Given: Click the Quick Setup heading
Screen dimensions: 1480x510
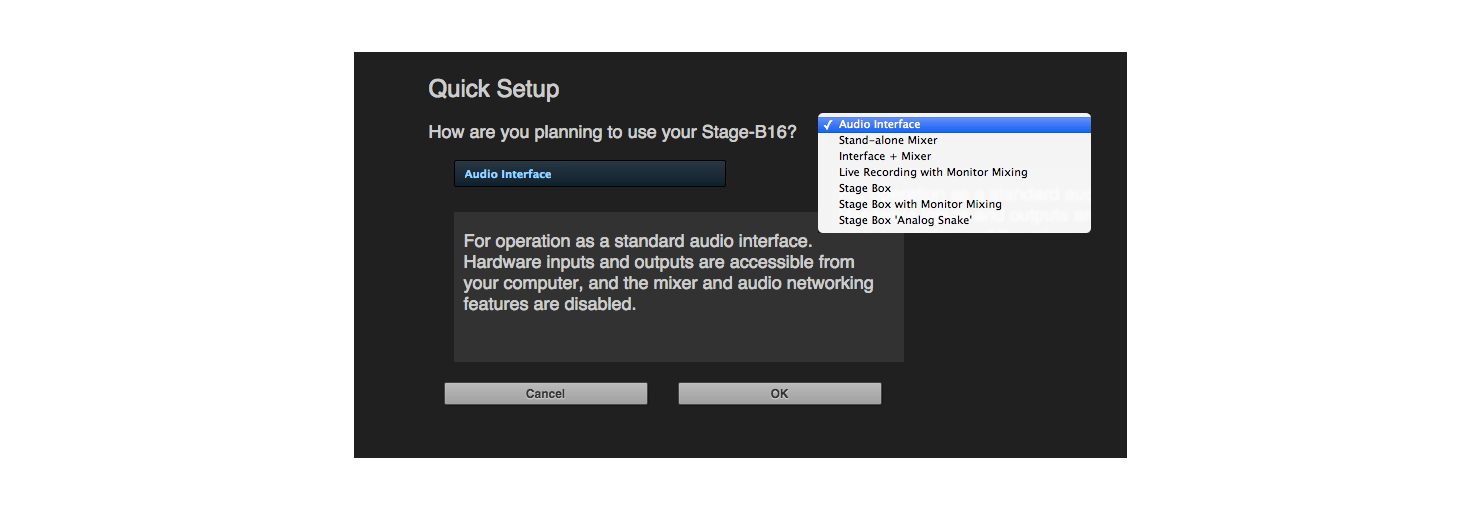Looking at the screenshot, I should pyautogui.click(x=493, y=89).
